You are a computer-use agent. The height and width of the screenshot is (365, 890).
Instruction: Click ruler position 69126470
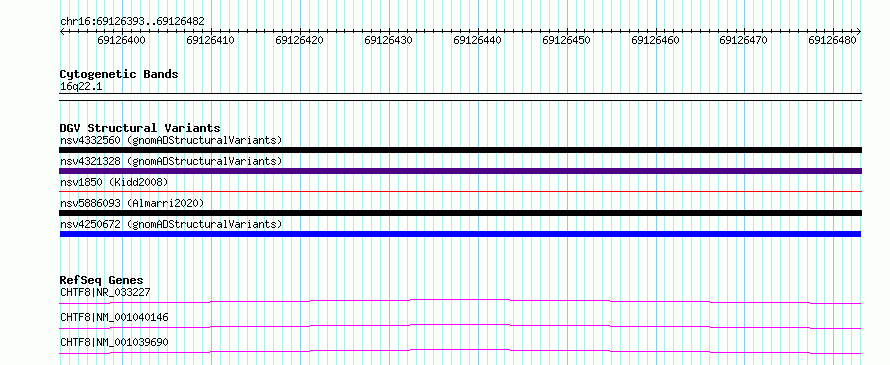coord(743,40)
